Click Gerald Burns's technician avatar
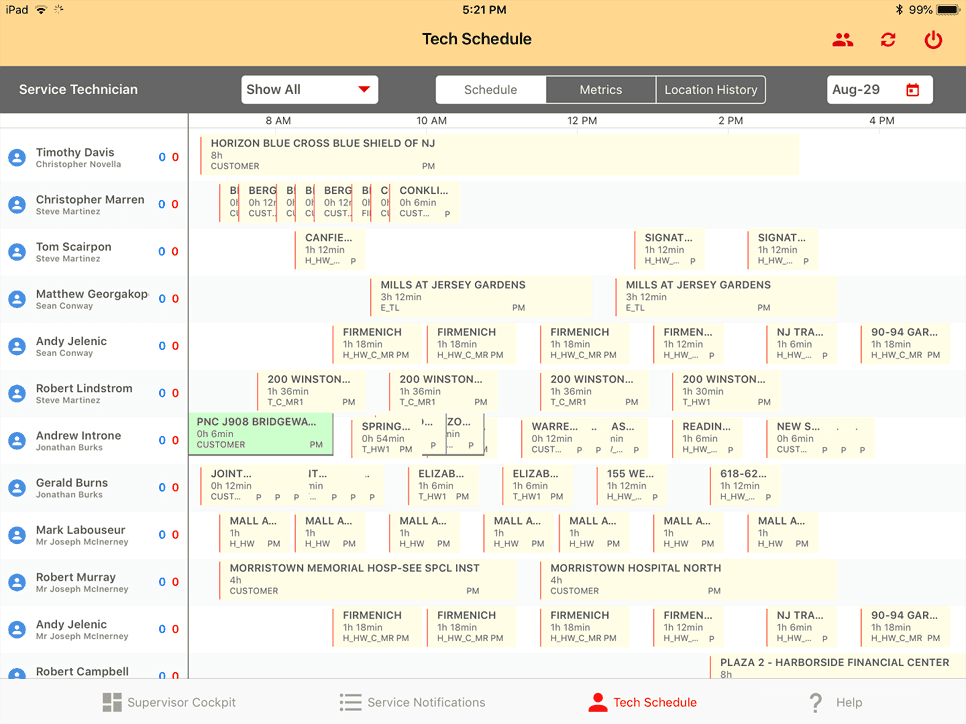This screenshot has width=966, height=724. 17,487
